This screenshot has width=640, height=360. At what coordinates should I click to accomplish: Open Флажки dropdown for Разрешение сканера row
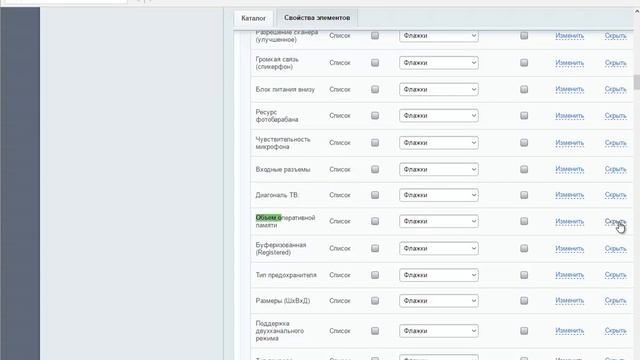(439, 36)
